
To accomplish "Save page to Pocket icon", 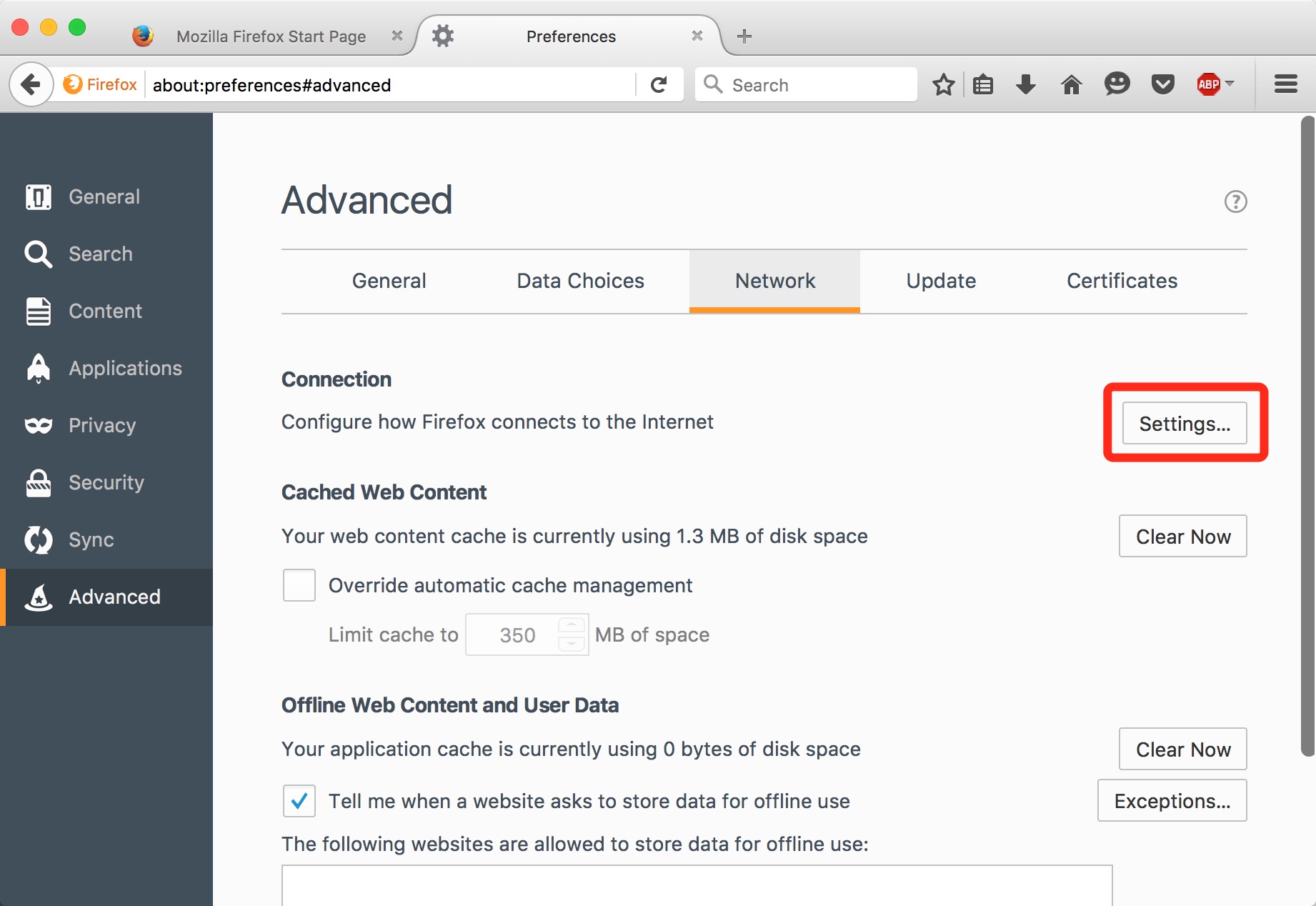I will (x=1163, y=85).
